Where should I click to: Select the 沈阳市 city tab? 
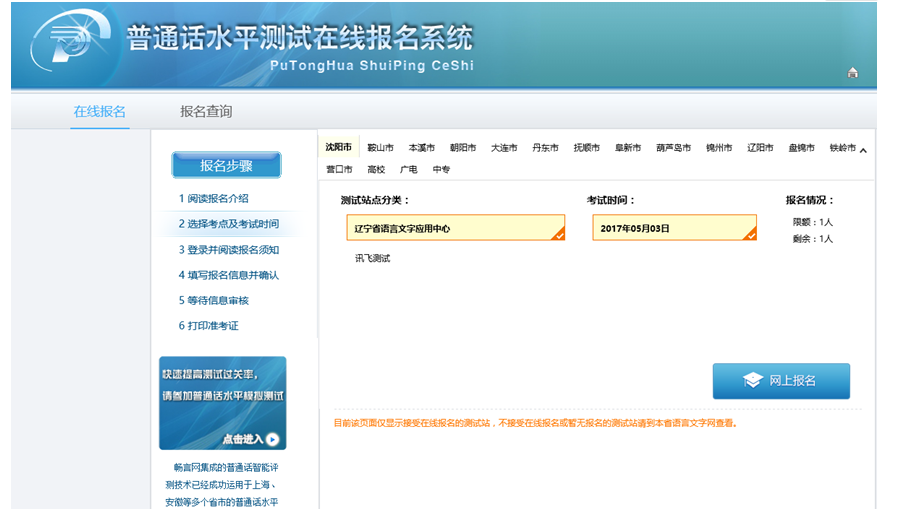[x=338, y=147]
